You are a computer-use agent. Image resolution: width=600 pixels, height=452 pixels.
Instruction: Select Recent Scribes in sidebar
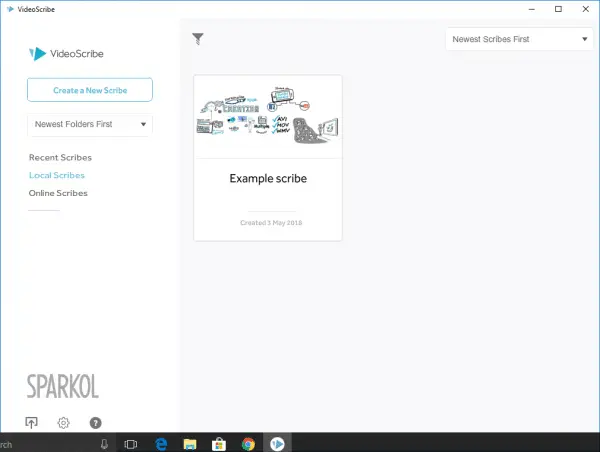[x=60, y=157]
